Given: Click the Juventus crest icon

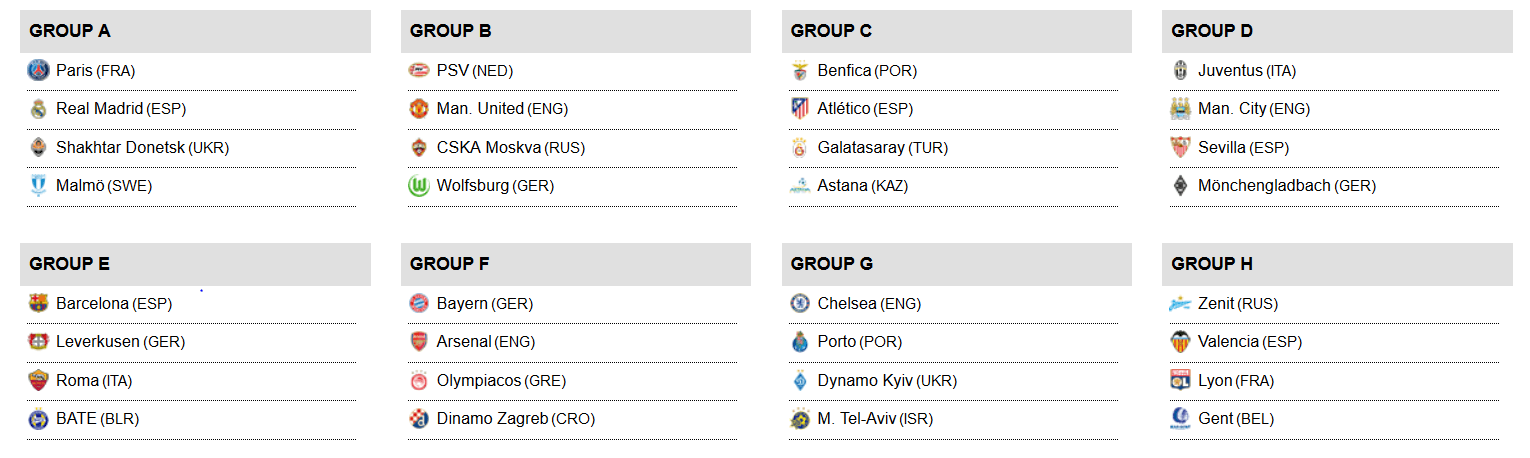Looking at the screenshot, I should point(1180,70).
